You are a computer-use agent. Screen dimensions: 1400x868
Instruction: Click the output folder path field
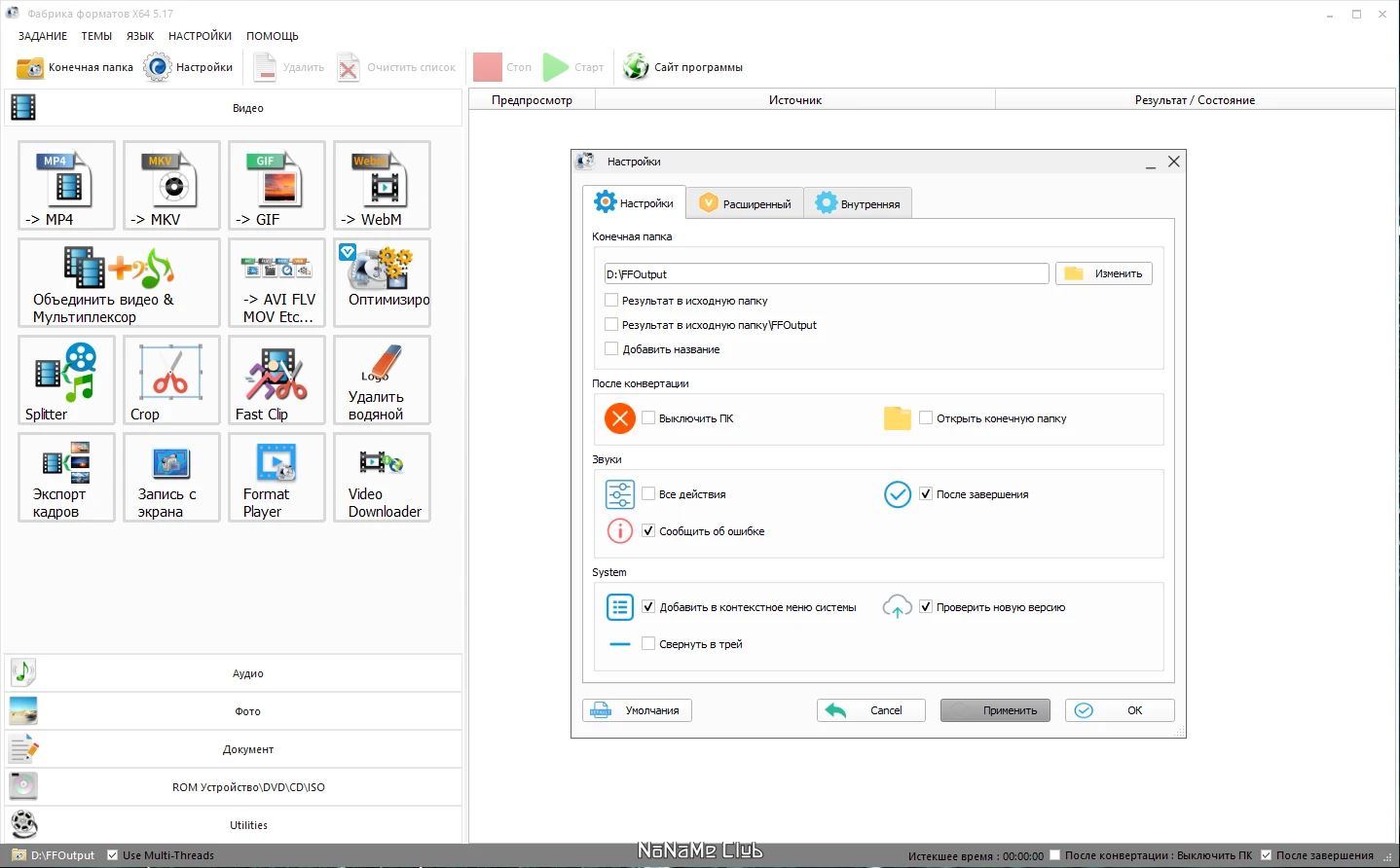(826, 273)
